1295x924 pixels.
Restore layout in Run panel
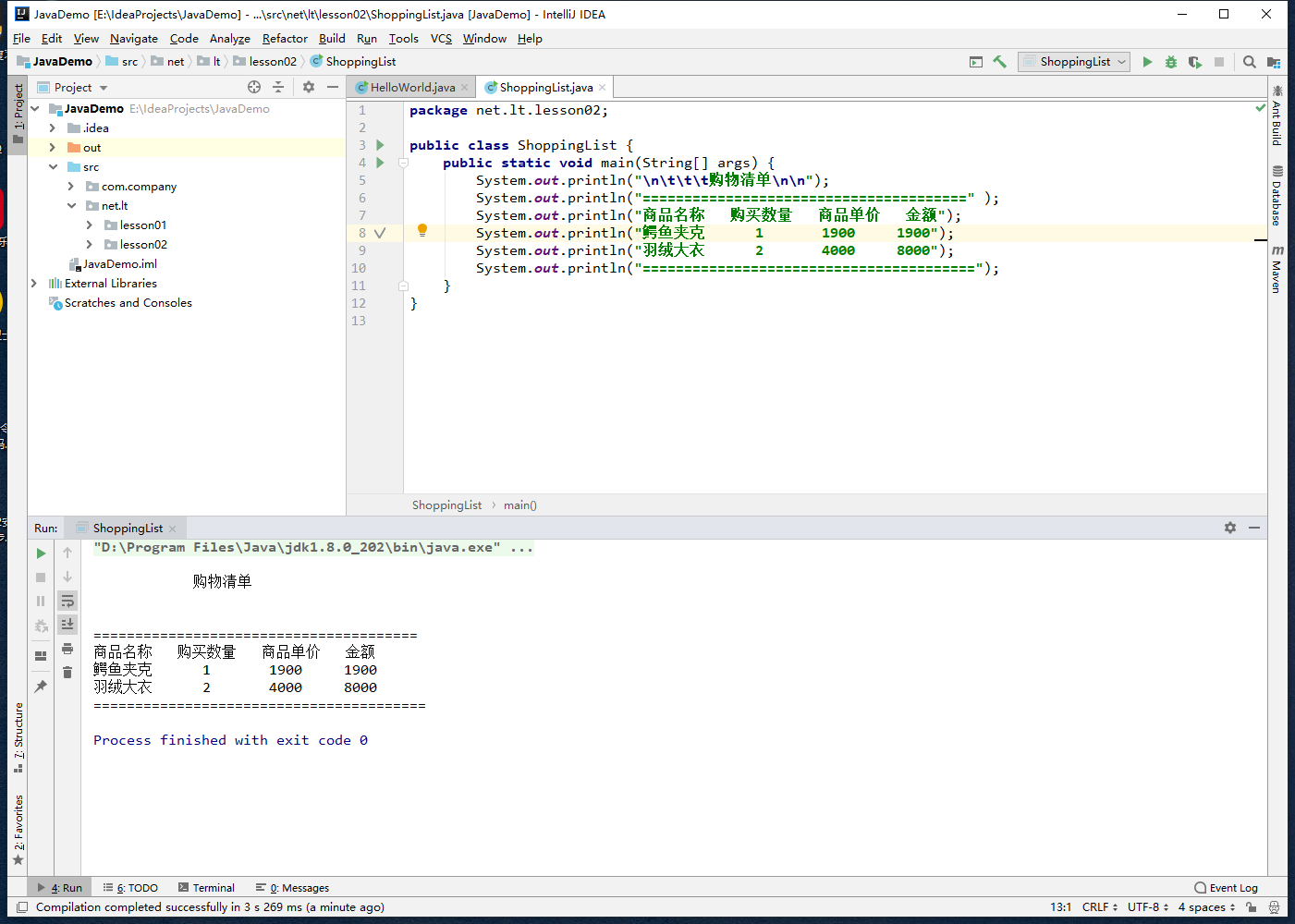(x=41, y=656)
